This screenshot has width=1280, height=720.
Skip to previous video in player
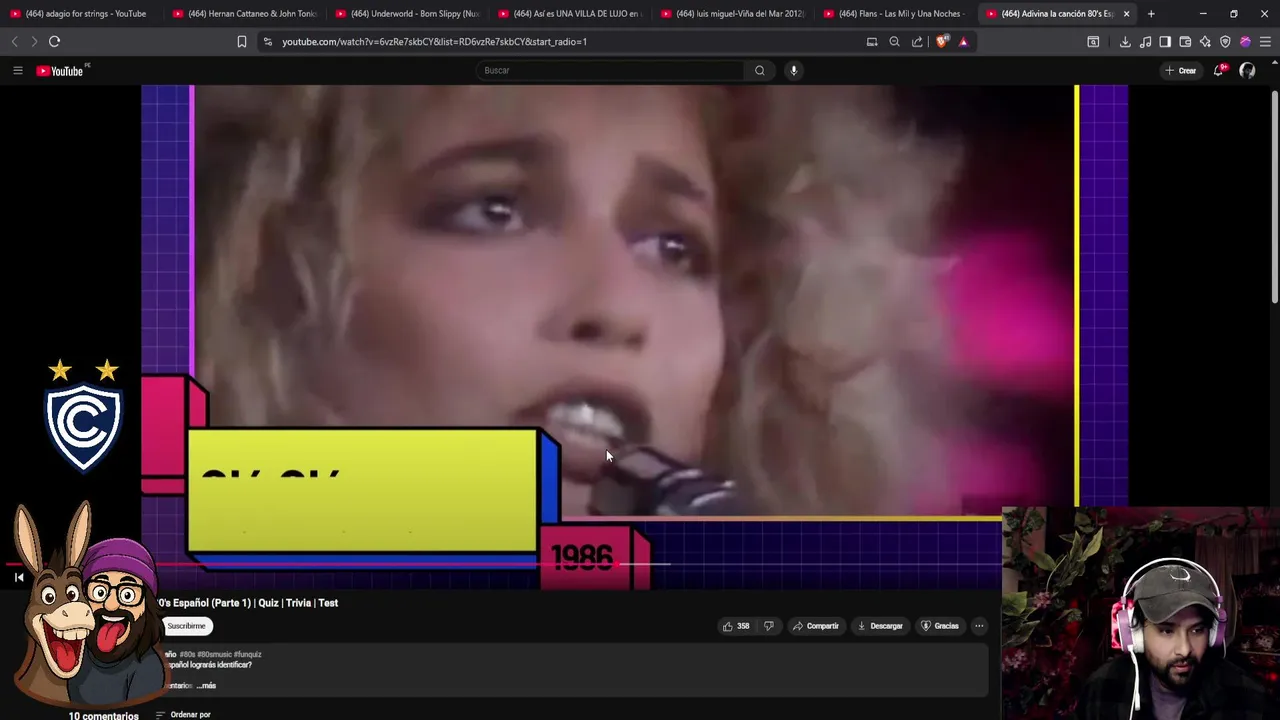(x=19, y=577)
